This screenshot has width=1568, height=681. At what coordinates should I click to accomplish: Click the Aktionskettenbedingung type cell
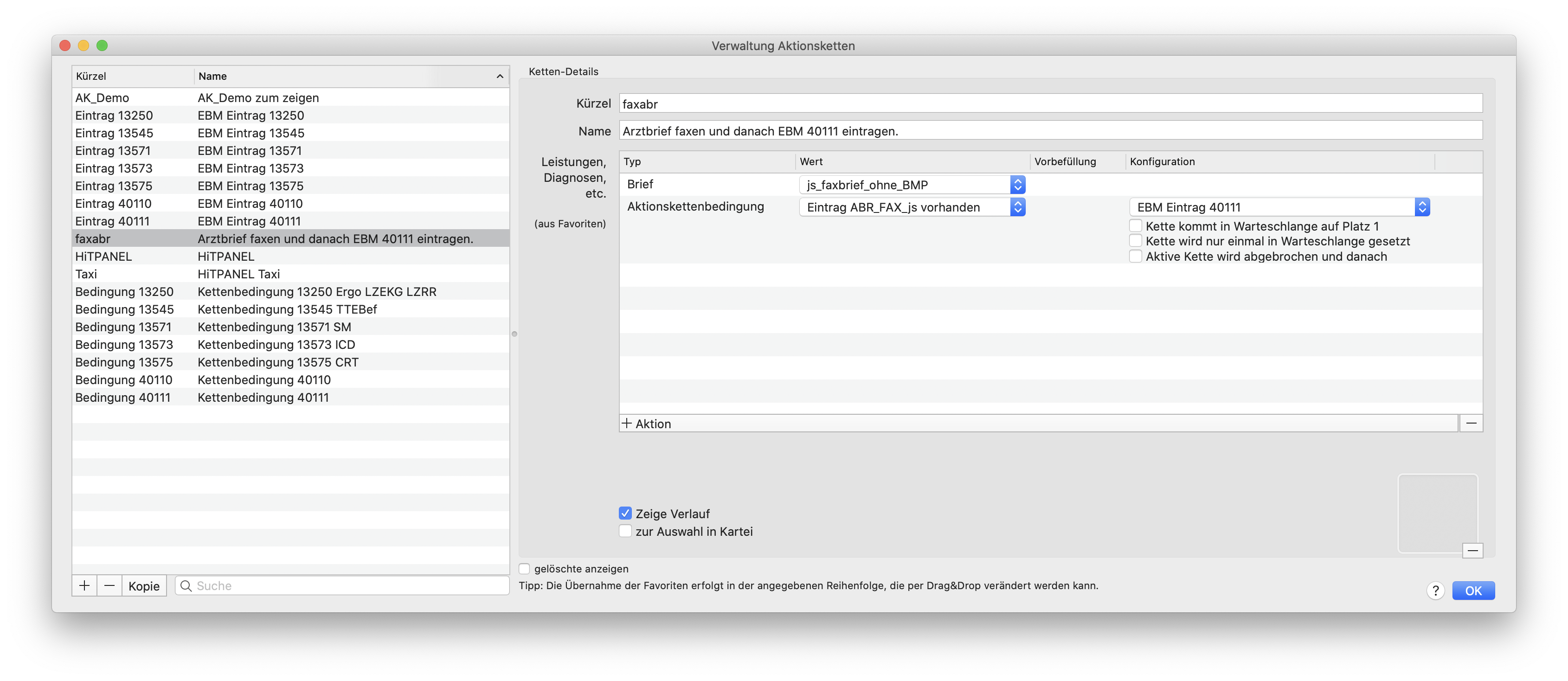pos(695,206)
